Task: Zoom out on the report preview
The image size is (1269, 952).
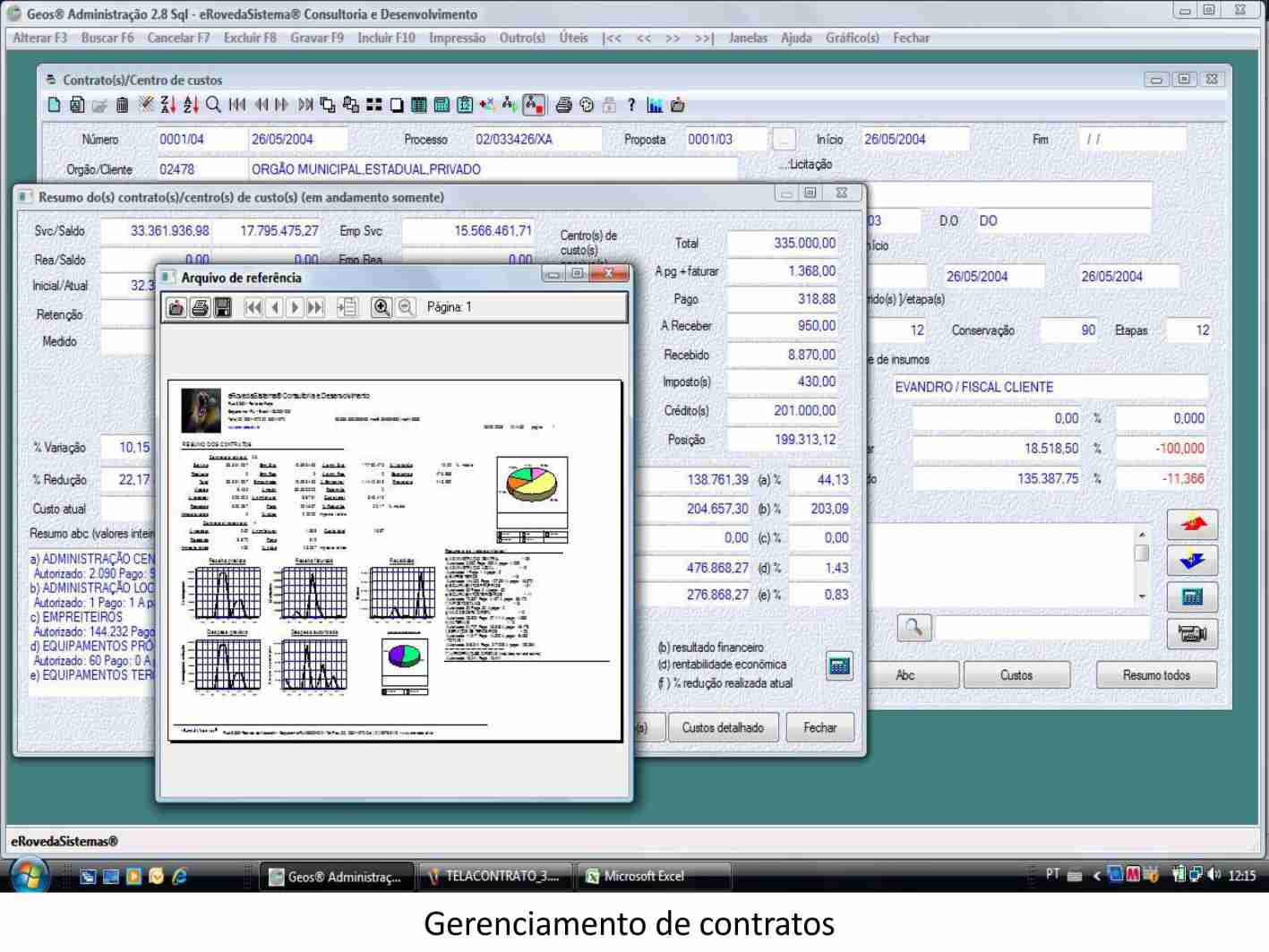Action: [x=406, y=307]
